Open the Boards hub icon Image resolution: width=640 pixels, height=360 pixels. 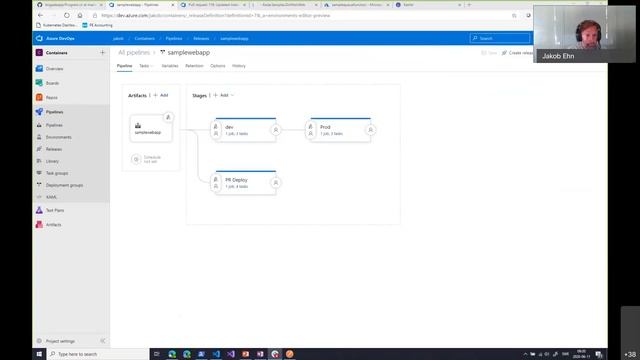click(x=39, y=83)
